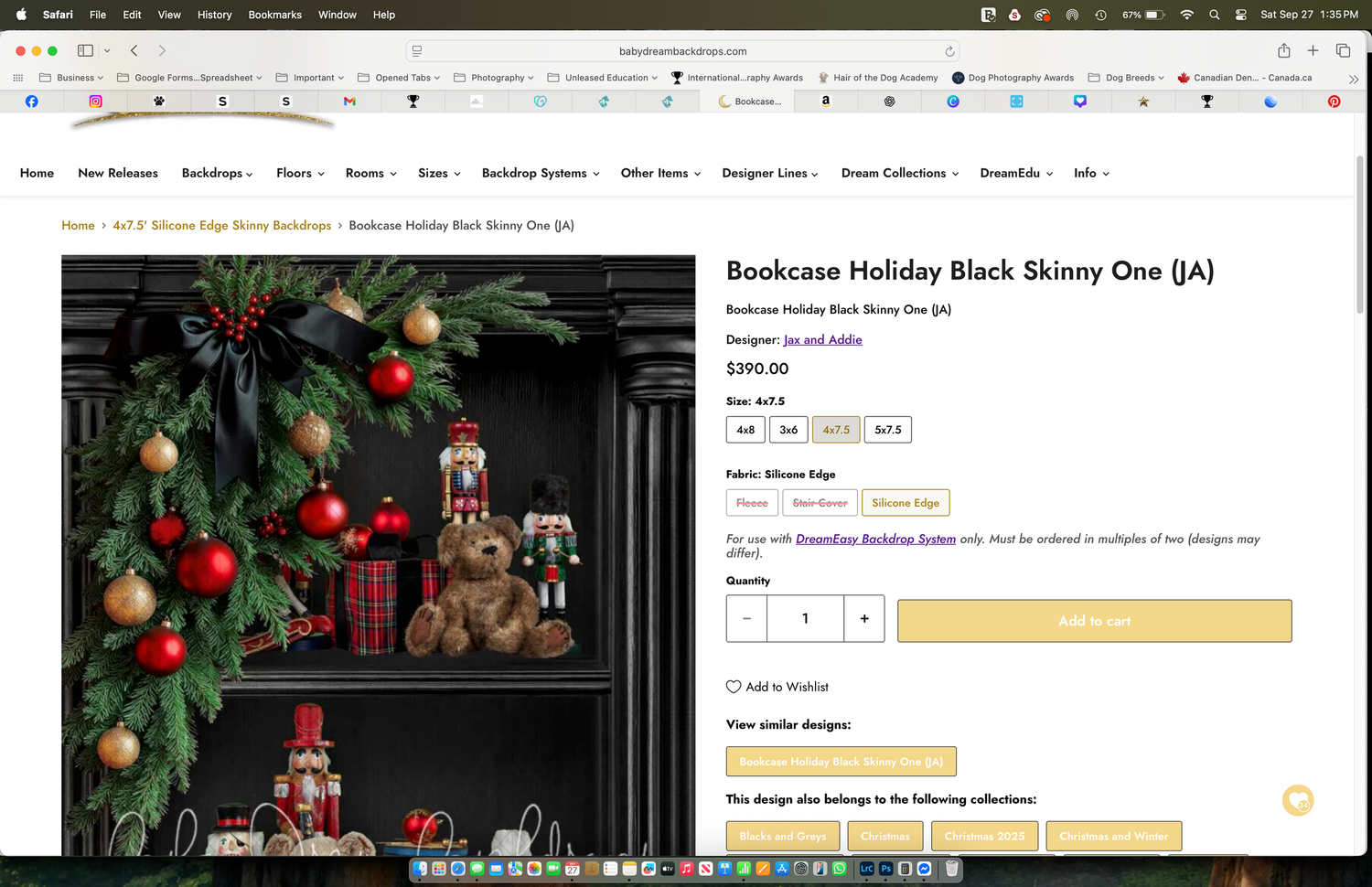
Task: Open the Safari History menu
Action: 215,15
